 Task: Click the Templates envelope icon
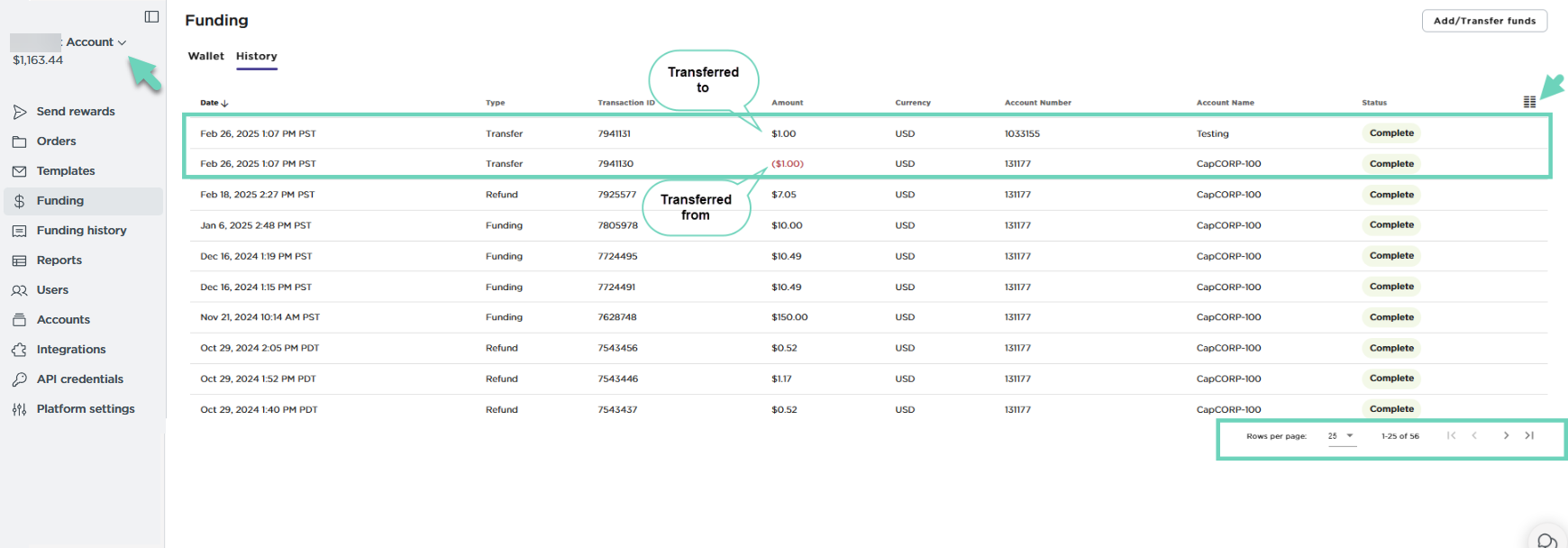20,171
